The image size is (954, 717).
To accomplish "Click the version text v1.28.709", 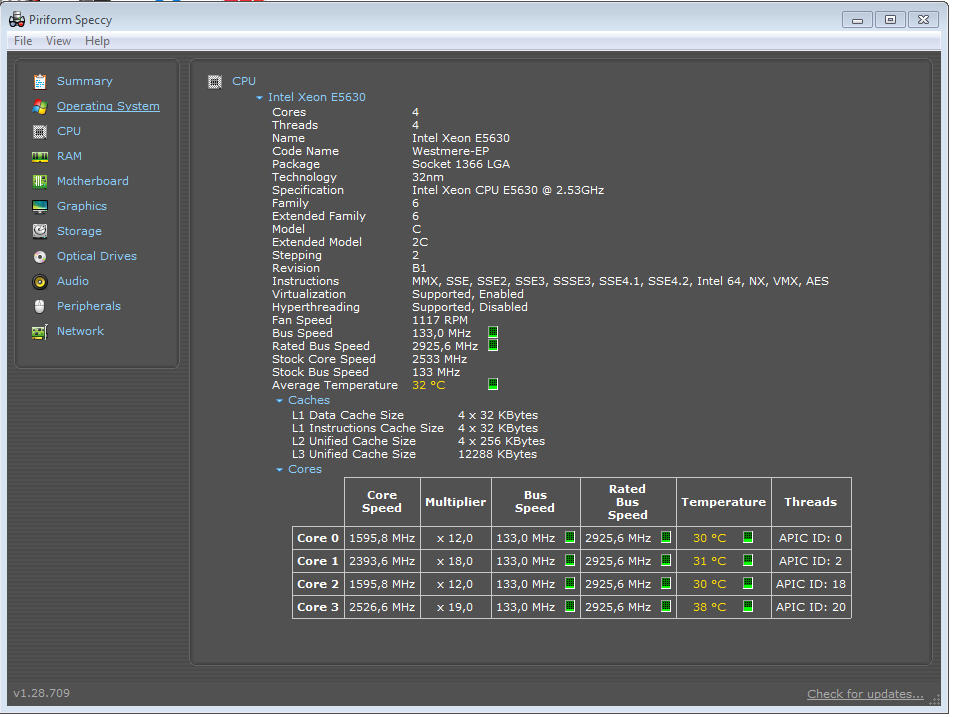I will [x=41, y=693].
